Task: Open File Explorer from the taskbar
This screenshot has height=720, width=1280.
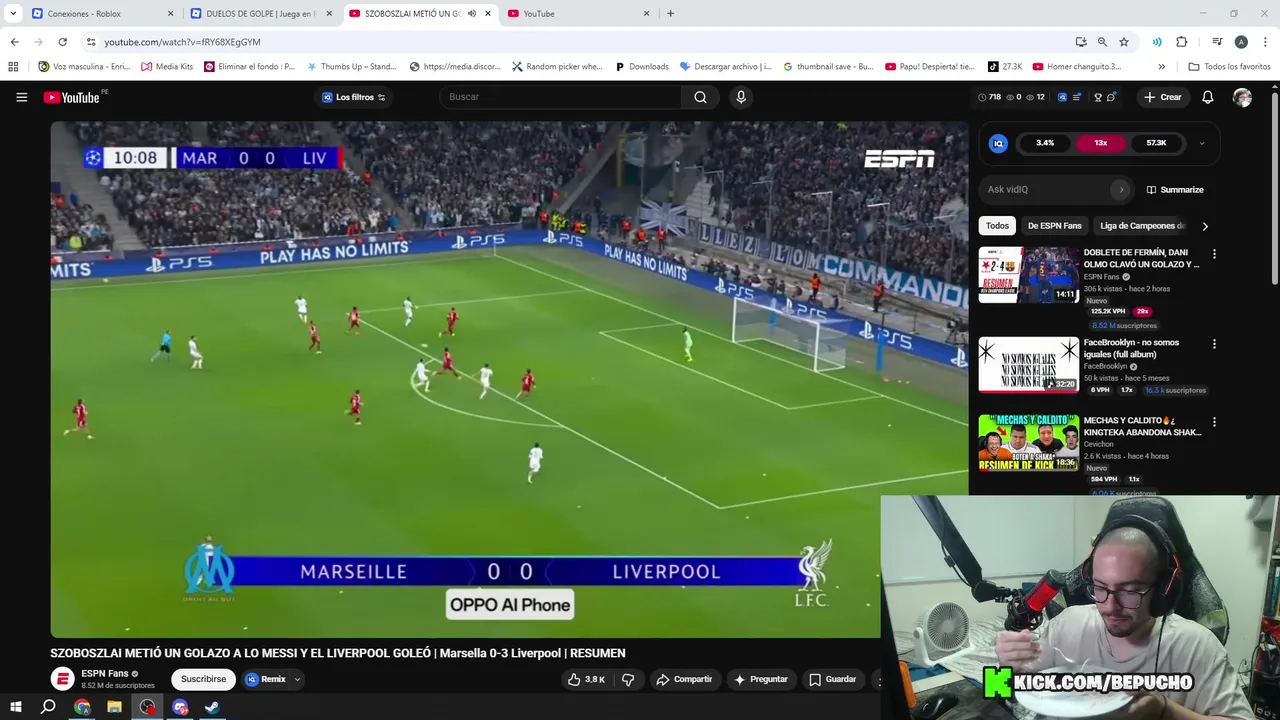Action: [114, 707]
